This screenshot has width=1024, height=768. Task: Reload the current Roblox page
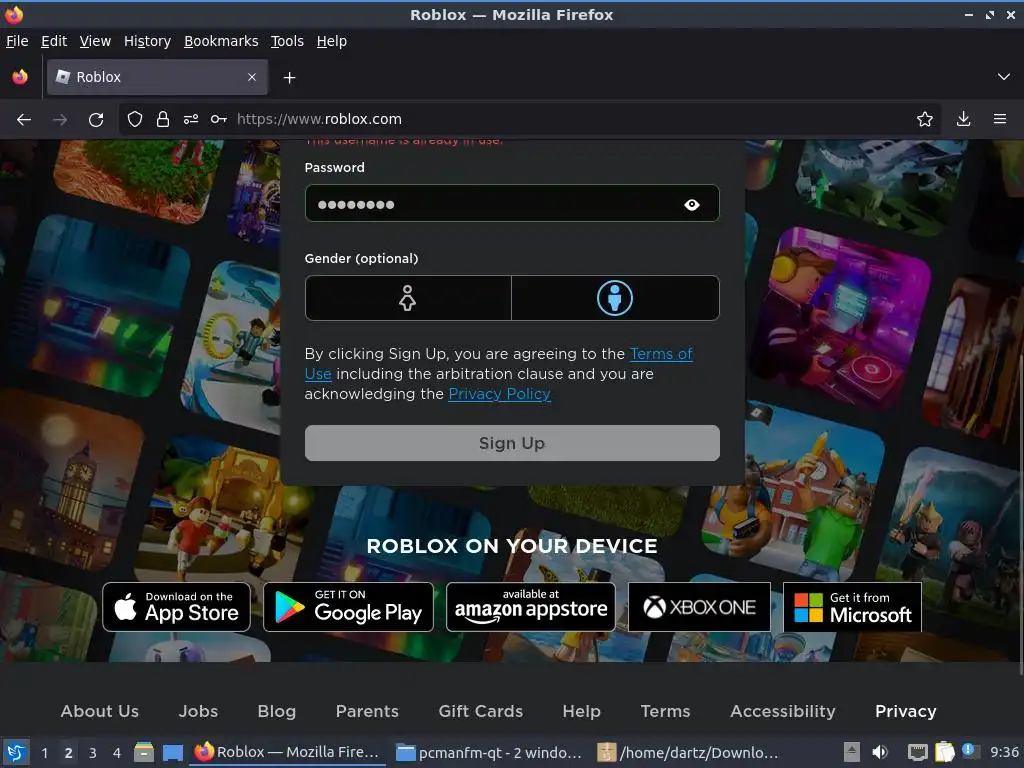coord(96,120)
